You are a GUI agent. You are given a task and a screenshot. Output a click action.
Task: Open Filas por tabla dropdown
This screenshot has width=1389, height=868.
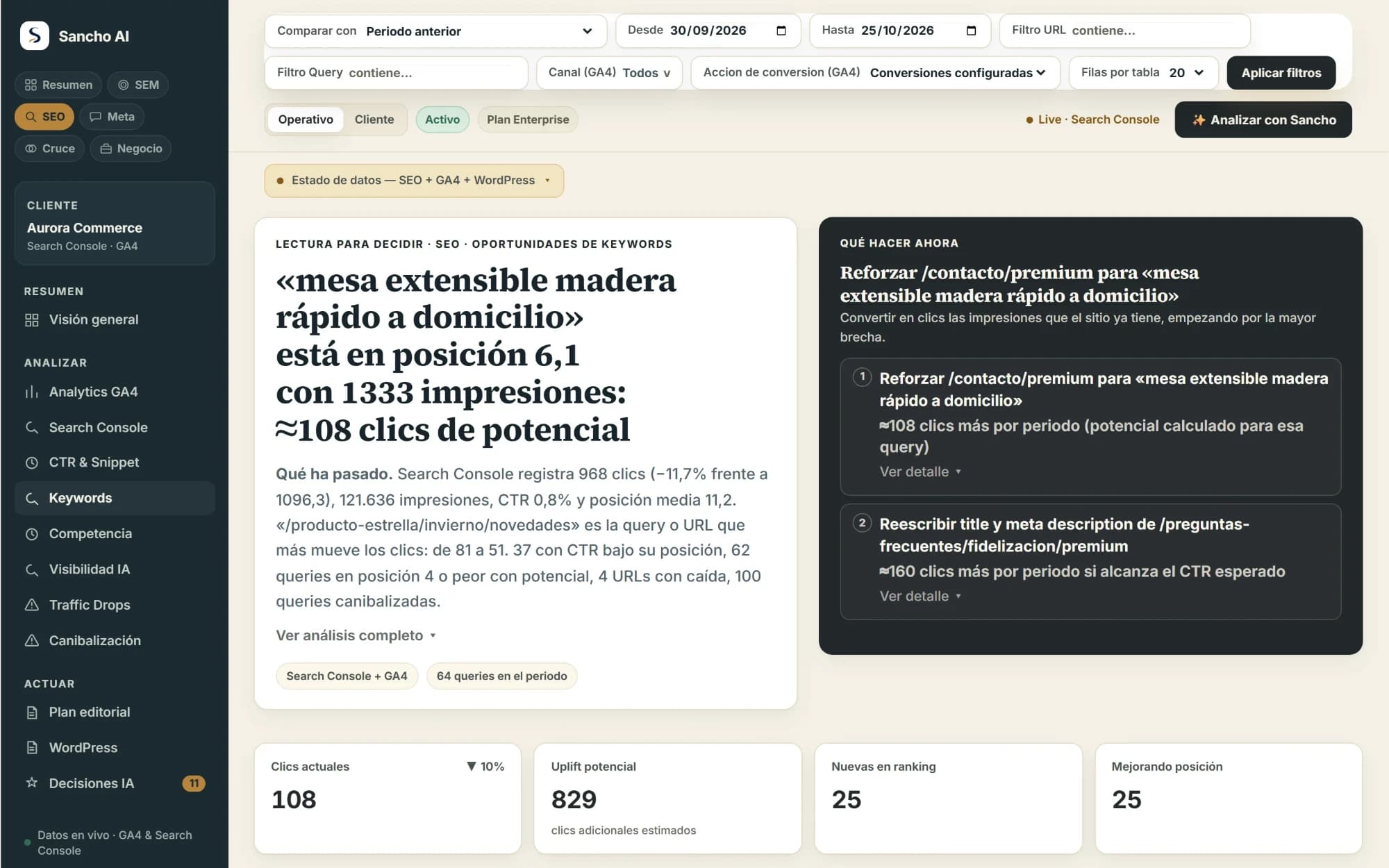pyautogui.click(x=1143, y=73)
